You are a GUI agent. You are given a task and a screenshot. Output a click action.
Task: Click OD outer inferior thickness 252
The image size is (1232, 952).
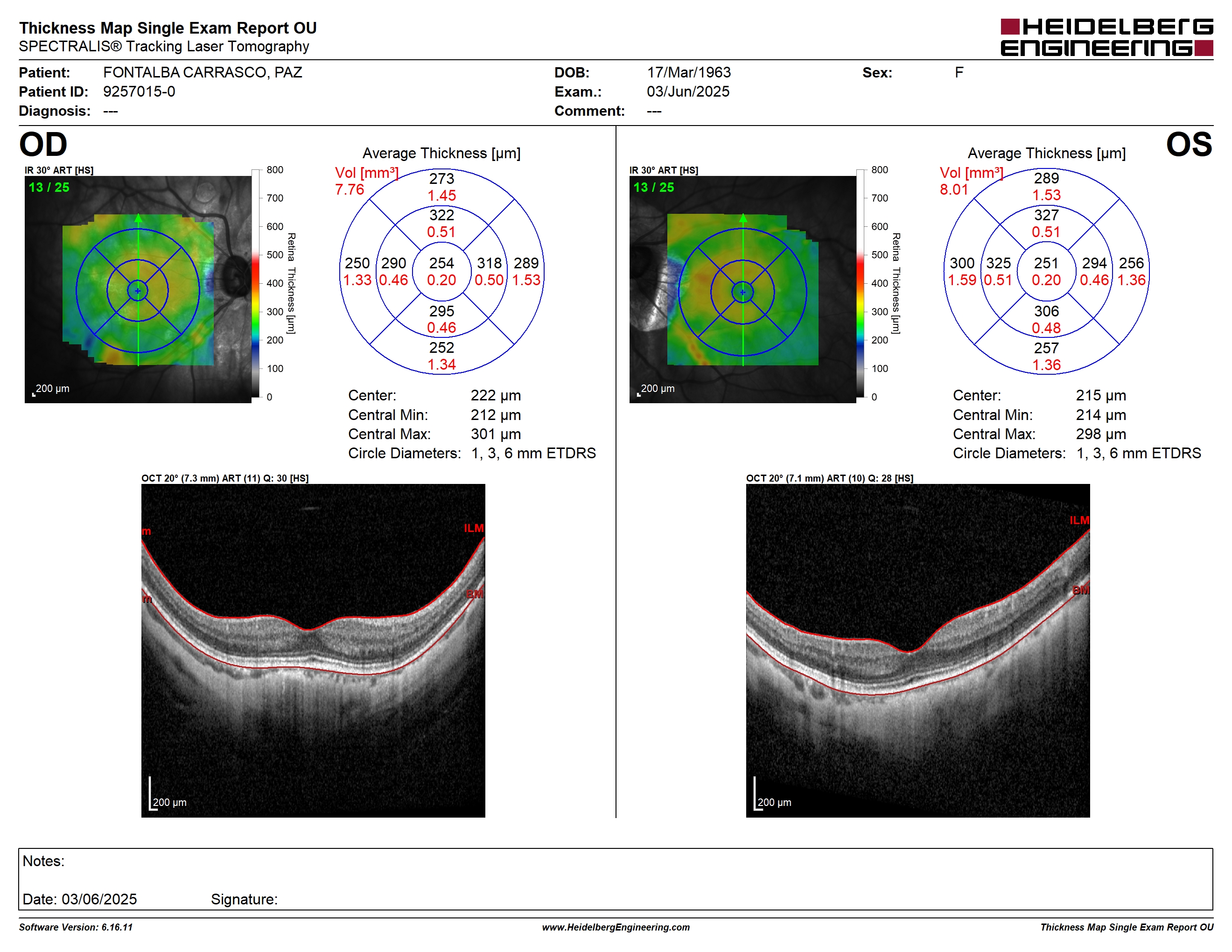tap(441, 348)
